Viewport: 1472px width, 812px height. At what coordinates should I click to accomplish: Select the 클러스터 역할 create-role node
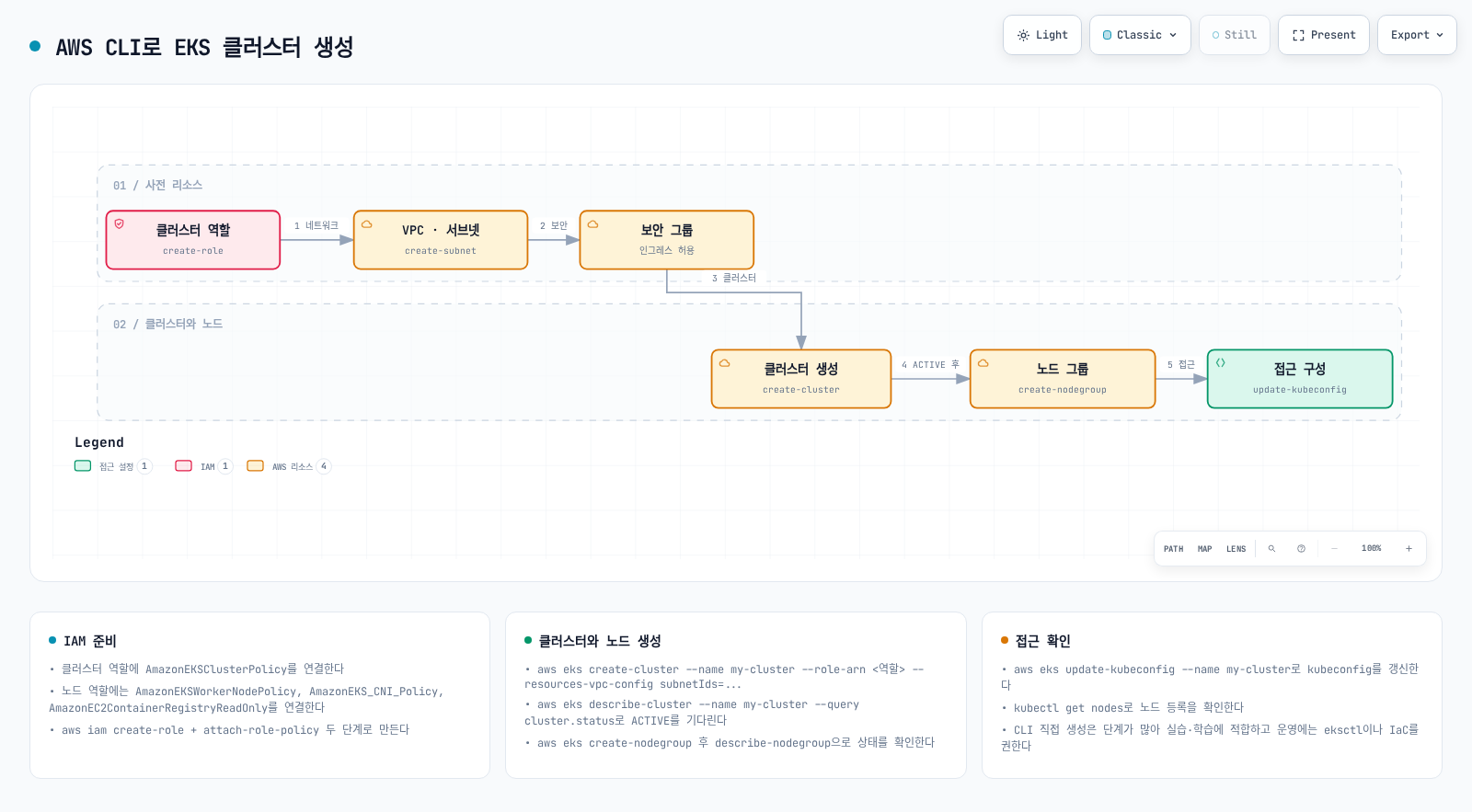(193, 240)
